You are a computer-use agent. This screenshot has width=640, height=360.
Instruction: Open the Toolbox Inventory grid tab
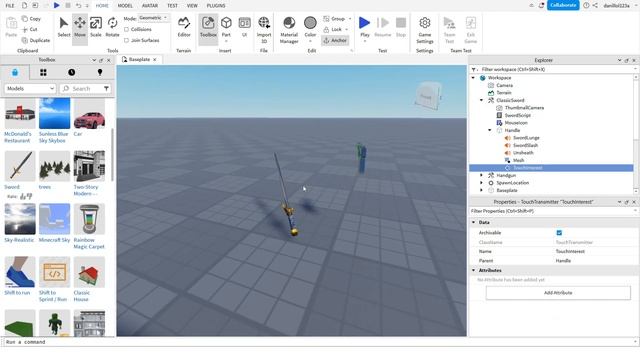[x=43, y=72]
